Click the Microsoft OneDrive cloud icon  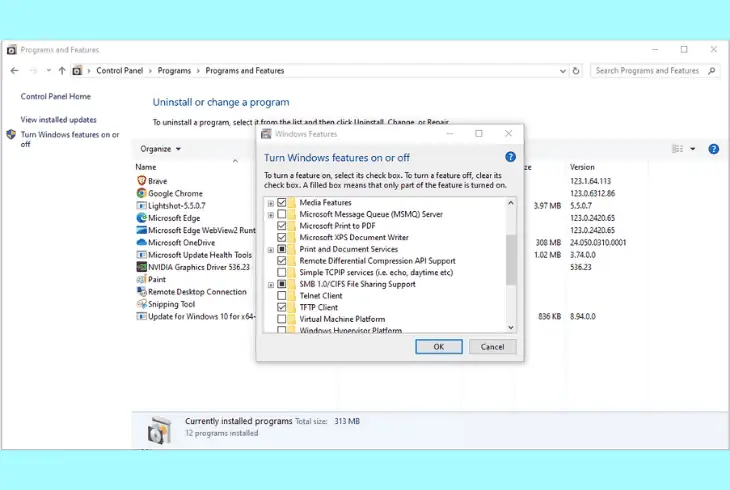(x=142, y=242)
